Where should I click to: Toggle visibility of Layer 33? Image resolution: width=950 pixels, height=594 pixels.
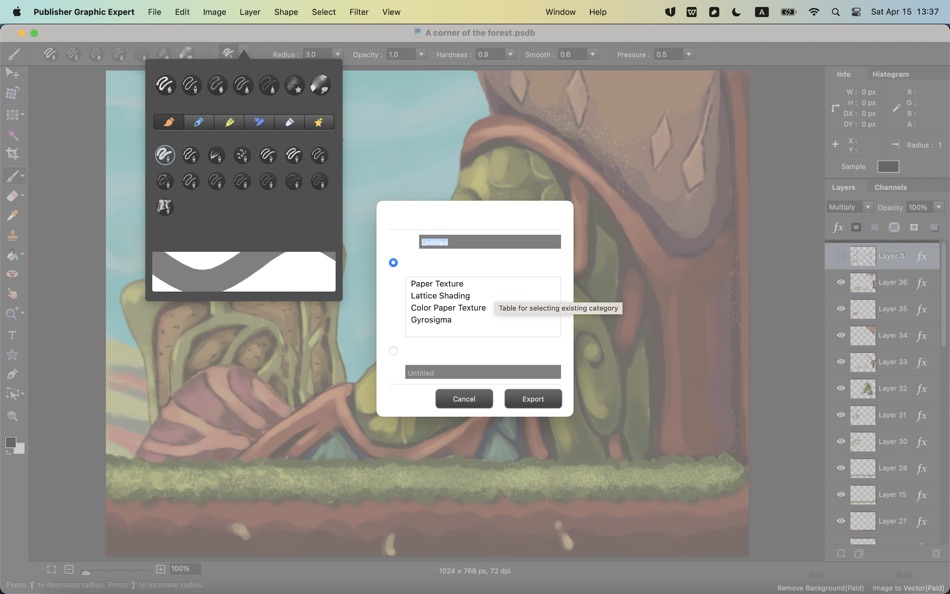click(x=841, y=362)
